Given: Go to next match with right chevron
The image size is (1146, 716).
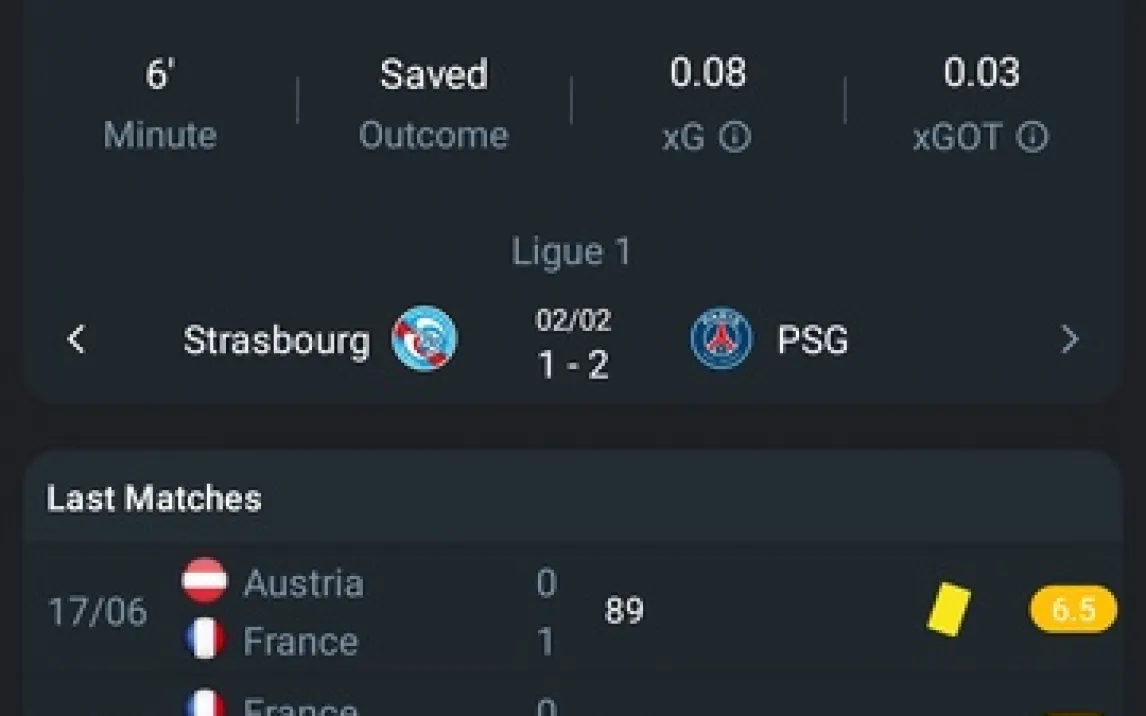Looking at the screenshot, I should 1069,340.
